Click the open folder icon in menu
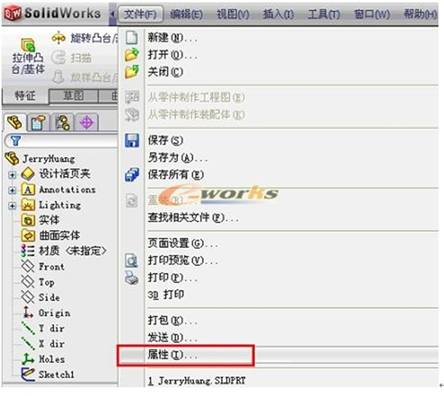444x396 pixels. (132, 55)
